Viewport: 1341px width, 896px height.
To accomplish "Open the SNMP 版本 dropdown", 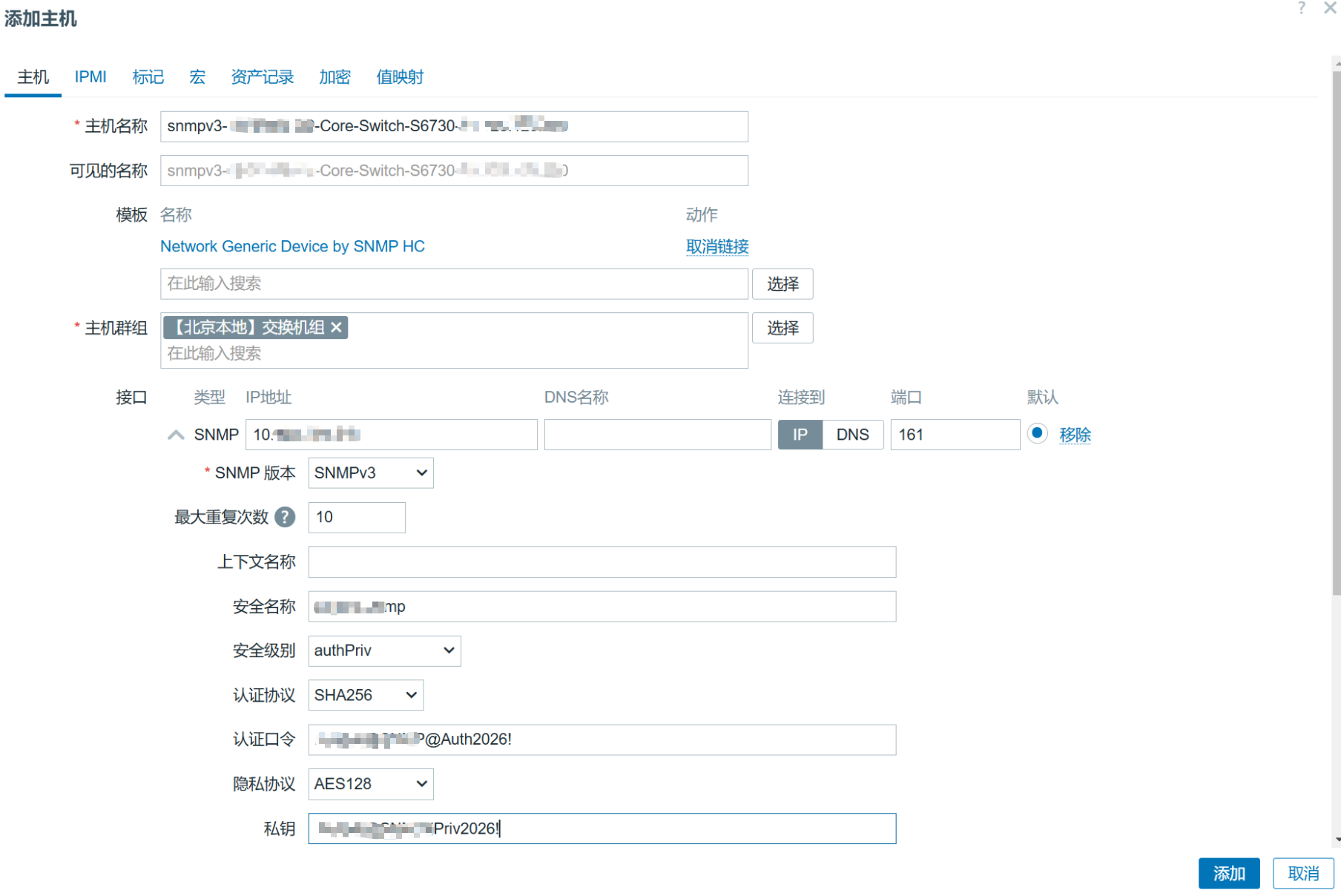I will point(370,473).
